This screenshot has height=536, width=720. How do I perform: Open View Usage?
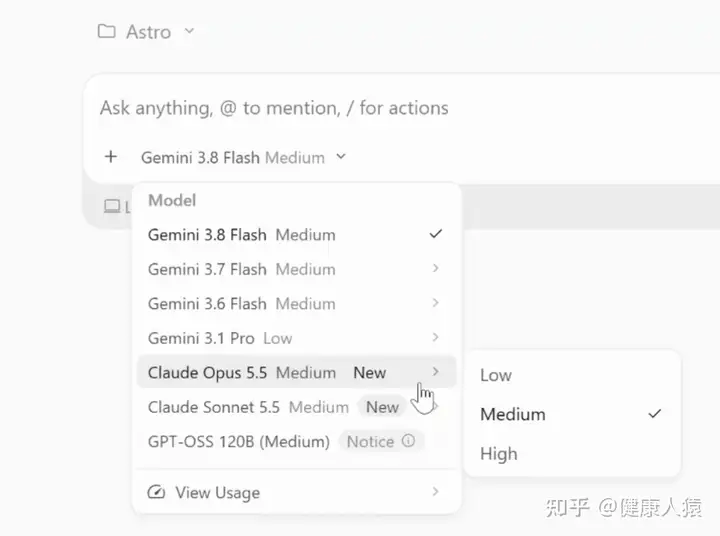(296, 492)
